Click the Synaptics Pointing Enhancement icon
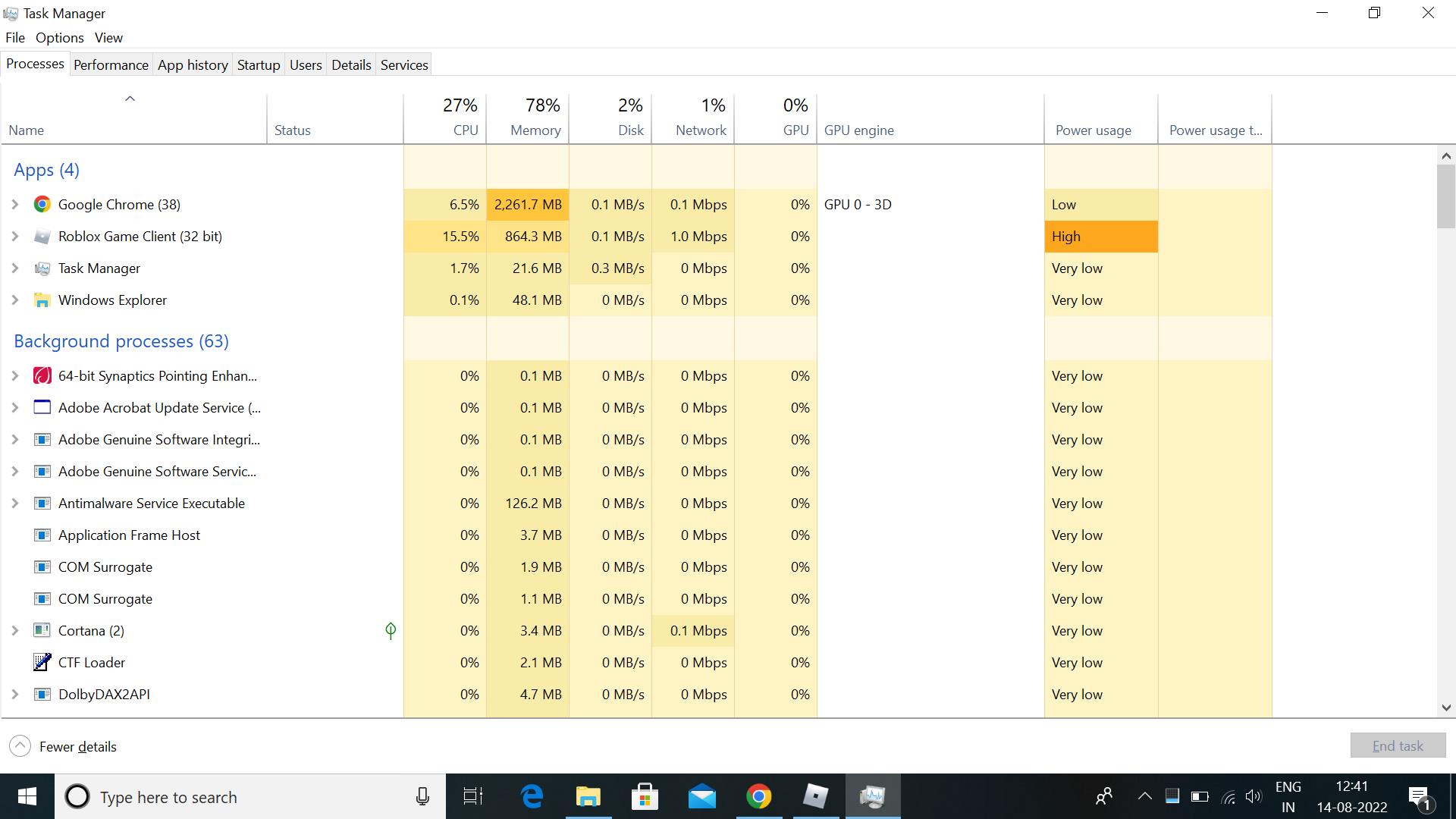Screen dimensions: 1456x819 coord(42,376)
